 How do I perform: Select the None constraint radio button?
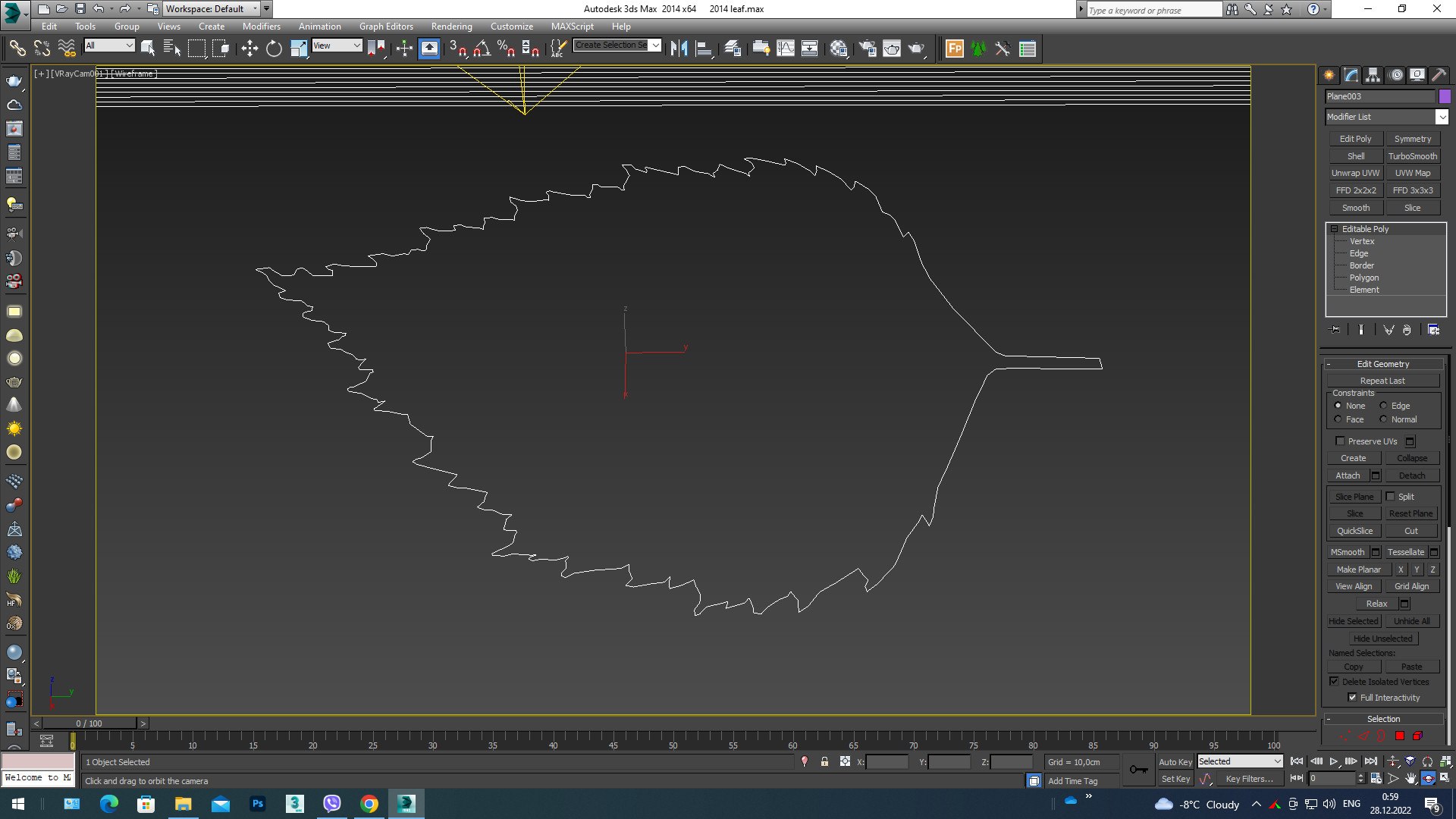point(1338,406)
